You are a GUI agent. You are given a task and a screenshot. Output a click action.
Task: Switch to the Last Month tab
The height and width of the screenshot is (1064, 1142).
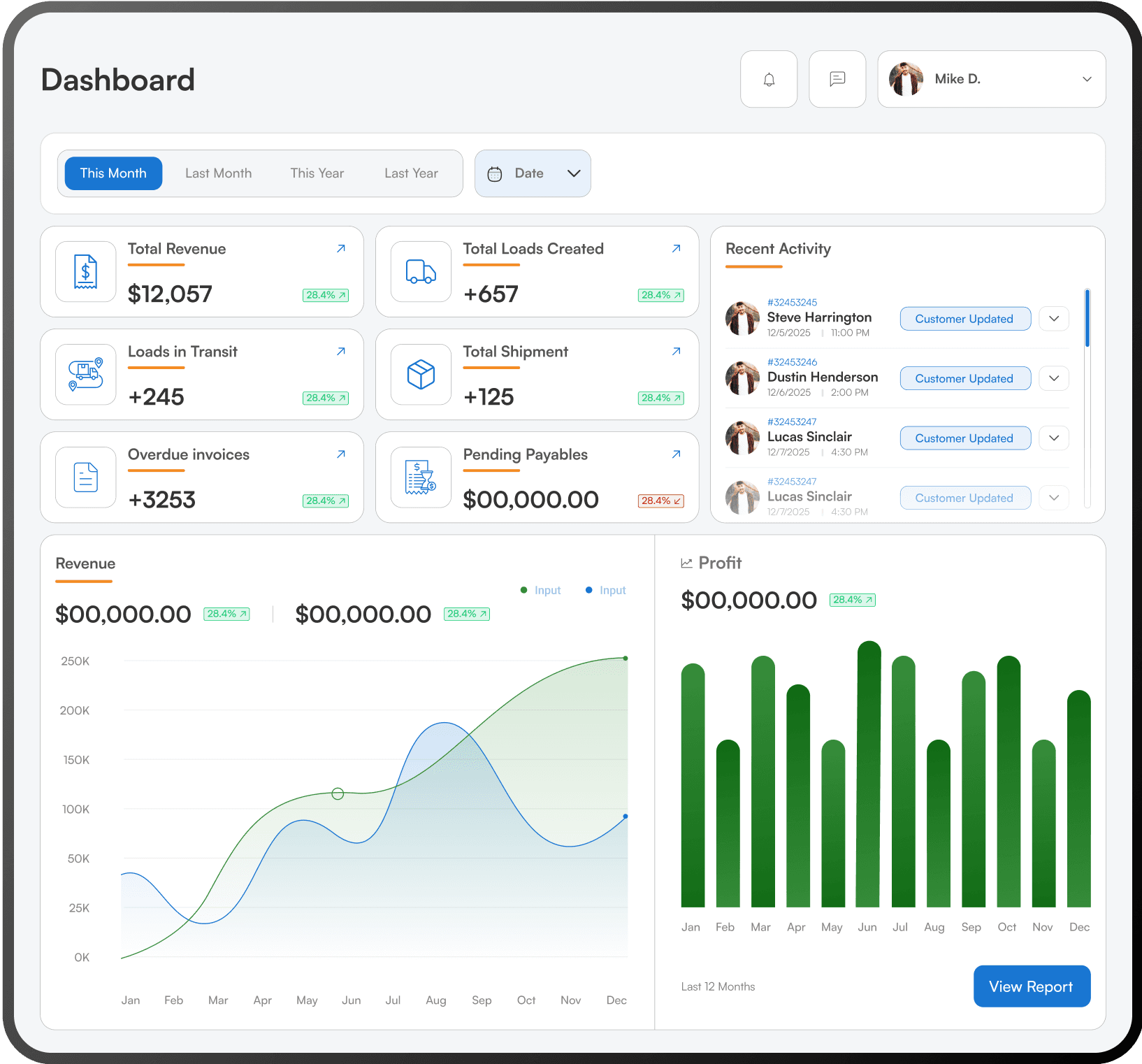click(x=218, y=173)
